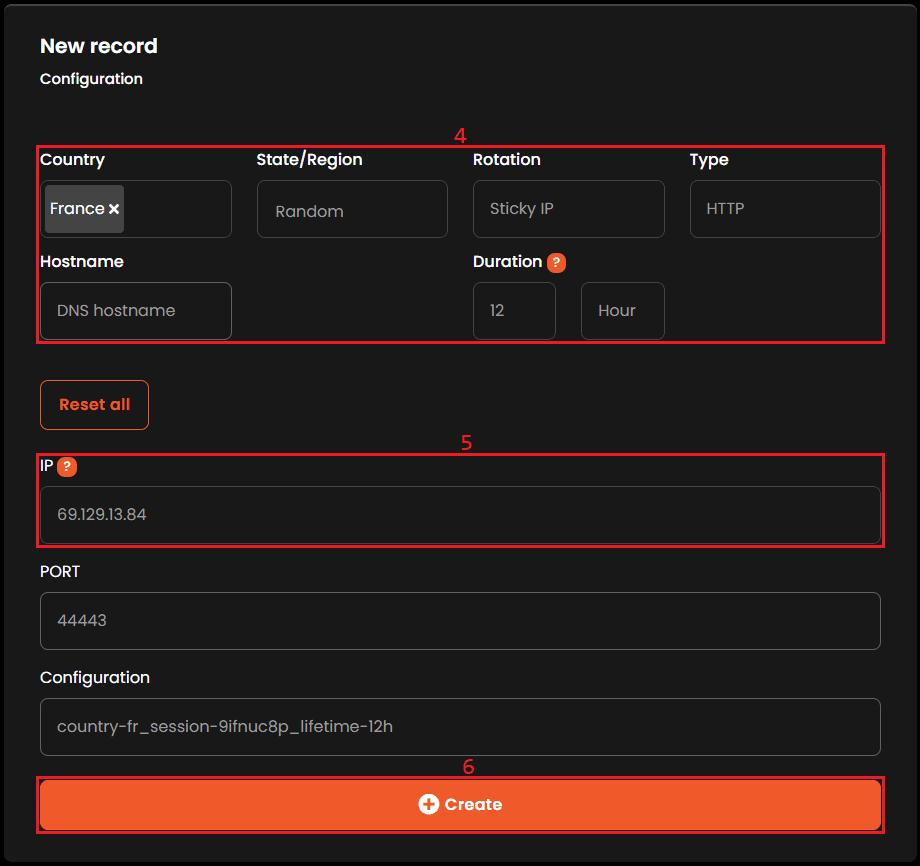Click the PORT field label

click(60, 571)
